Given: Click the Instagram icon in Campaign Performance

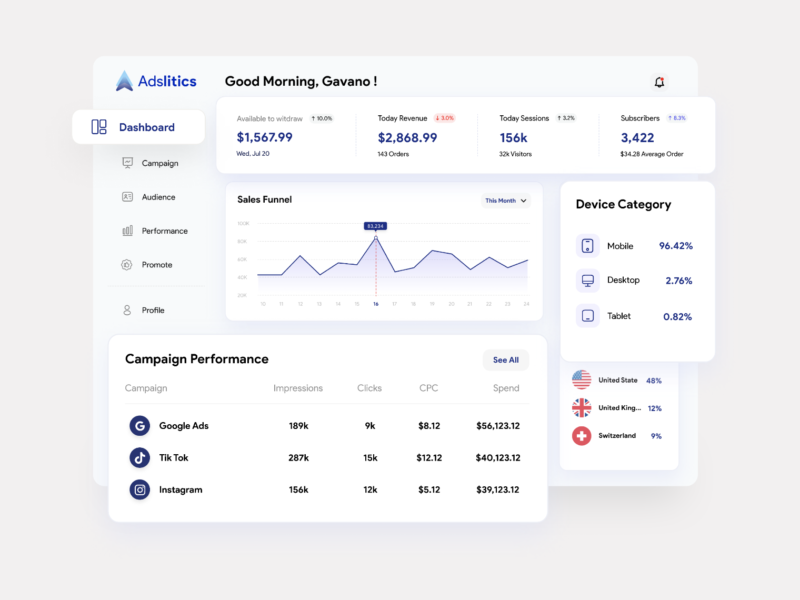Looking at the screenshot, I should click(139, 490).
